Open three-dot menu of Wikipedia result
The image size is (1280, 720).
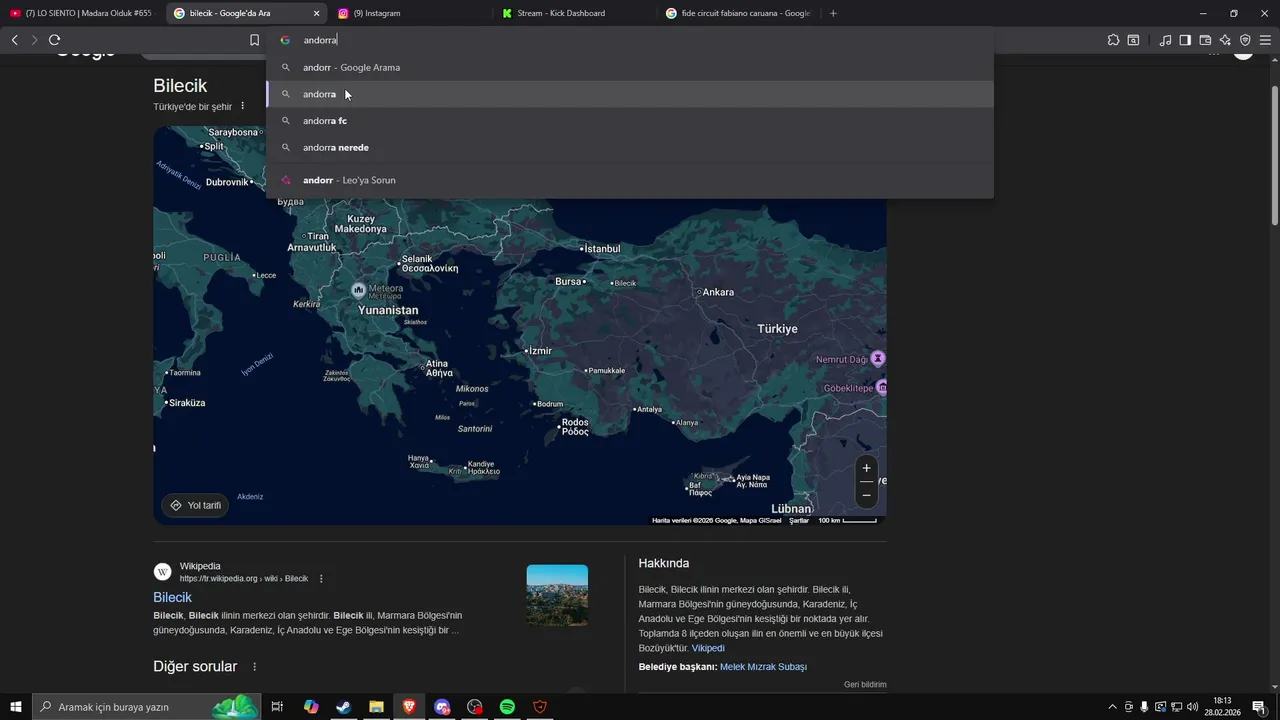tap(321, 579)
